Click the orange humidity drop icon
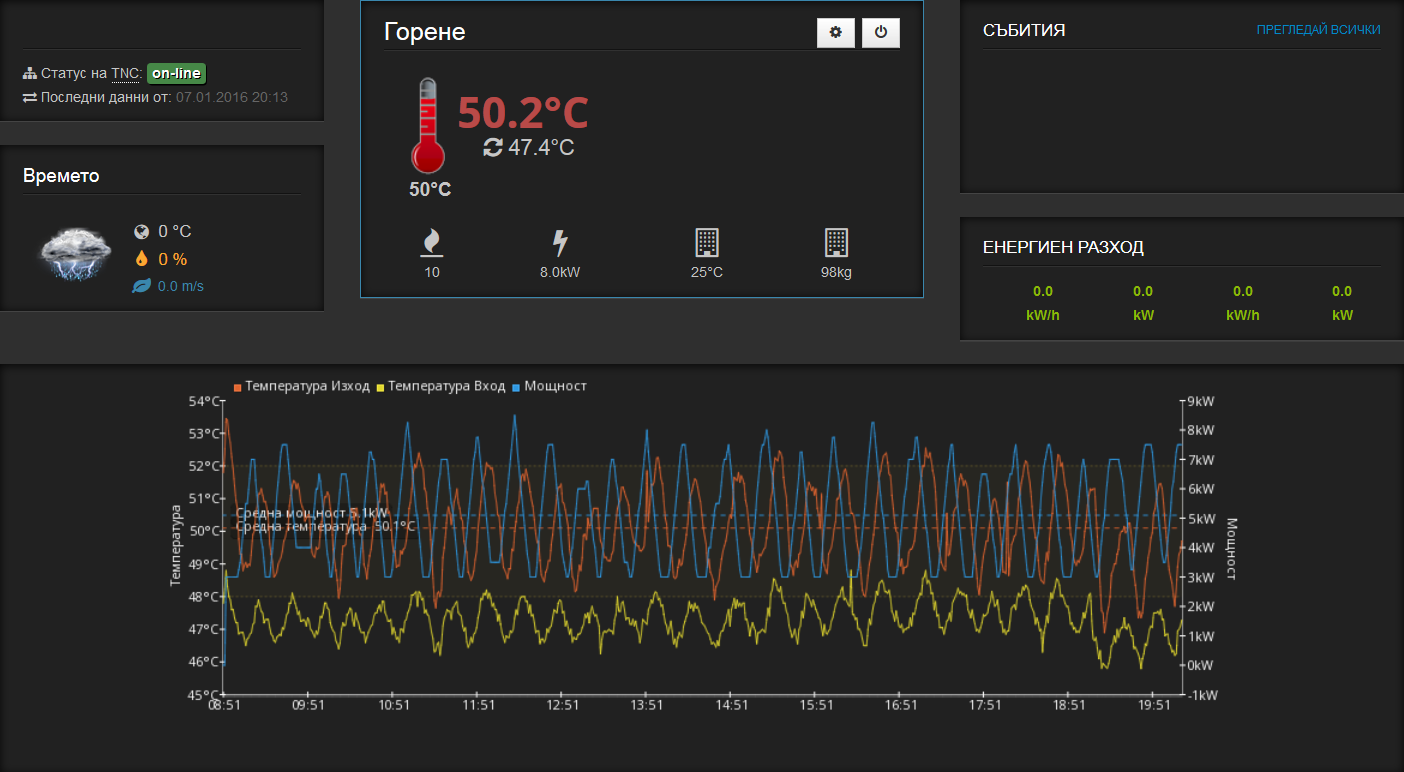The image size is (1404, 772). (141, 259)
